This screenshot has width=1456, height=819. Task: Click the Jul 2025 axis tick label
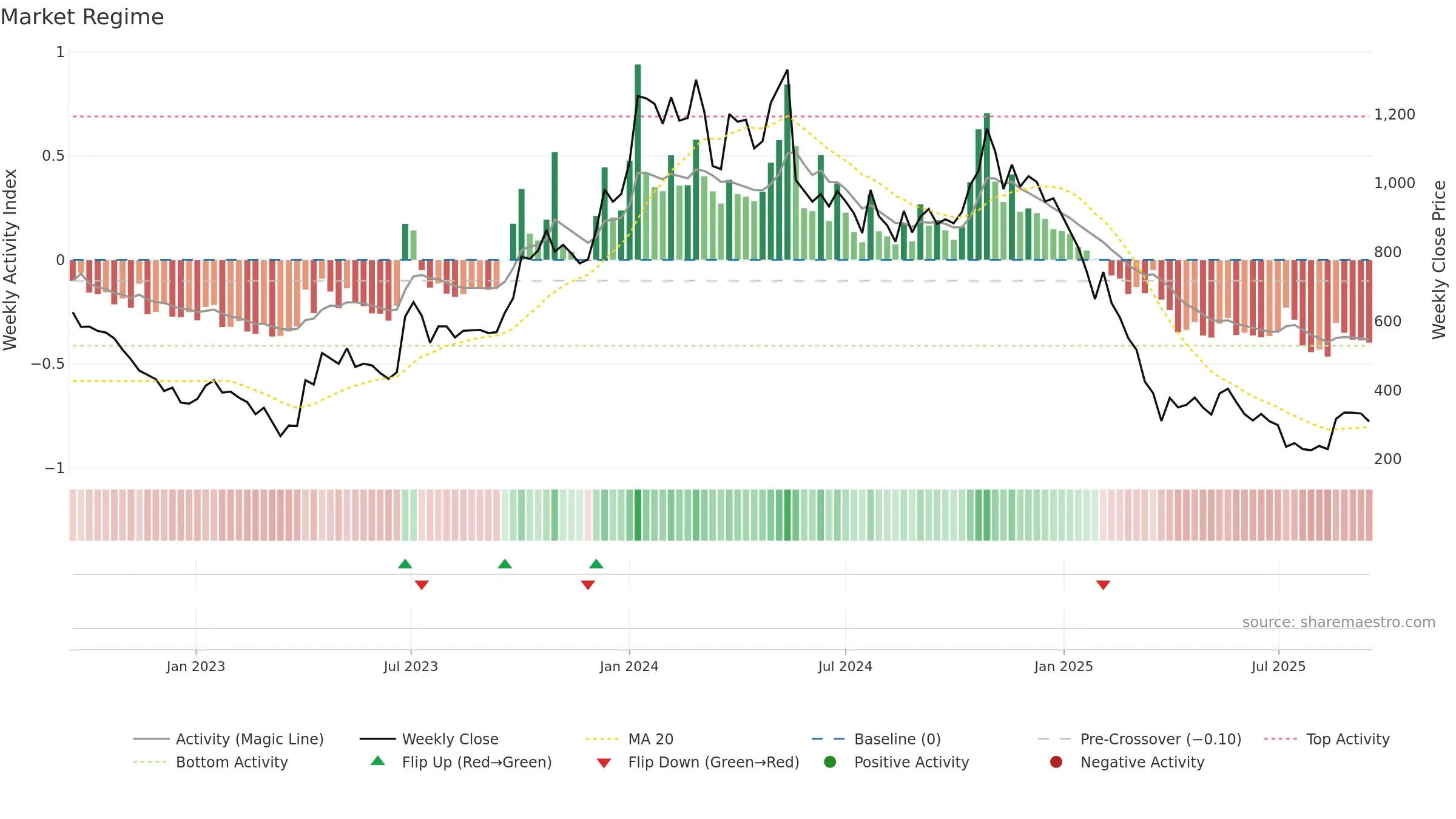(1278, 666)
